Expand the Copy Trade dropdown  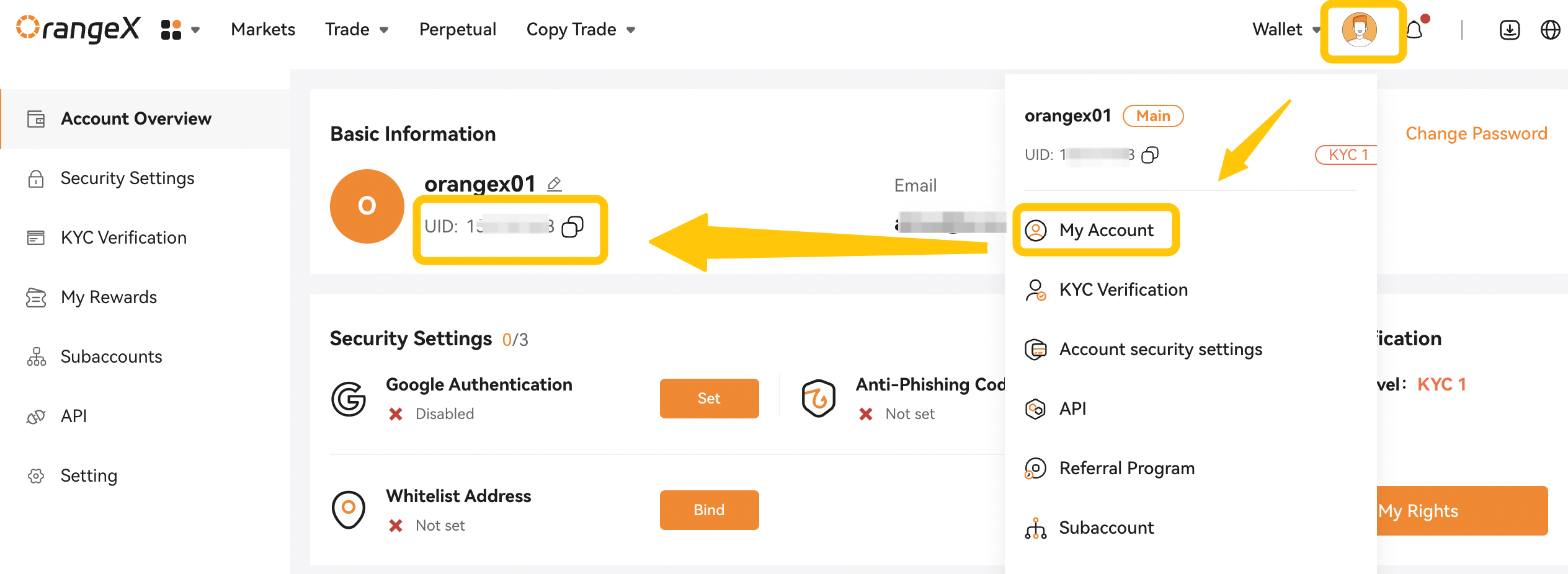point(581,30)
